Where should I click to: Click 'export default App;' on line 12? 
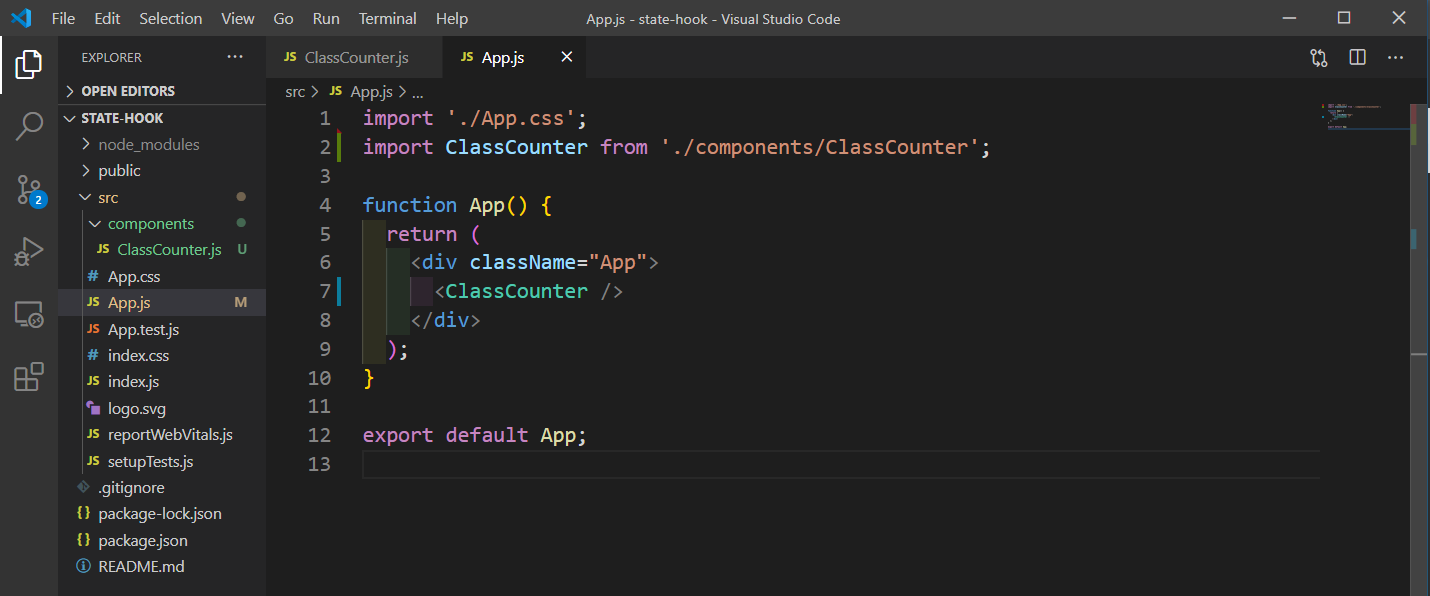[x=475, y=435]
